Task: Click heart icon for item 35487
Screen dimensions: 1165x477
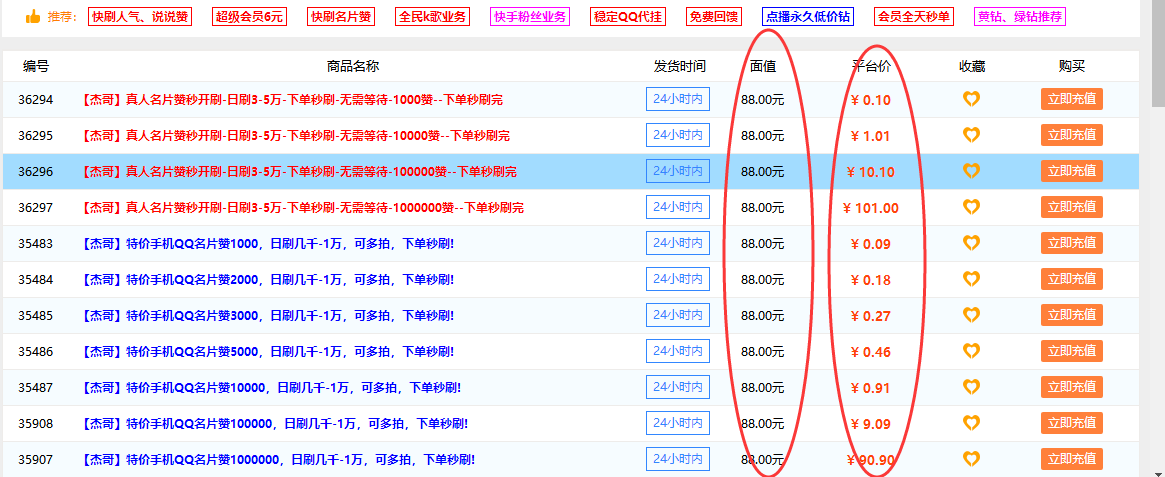Action: pyautogui.click(x=971, y=387)
